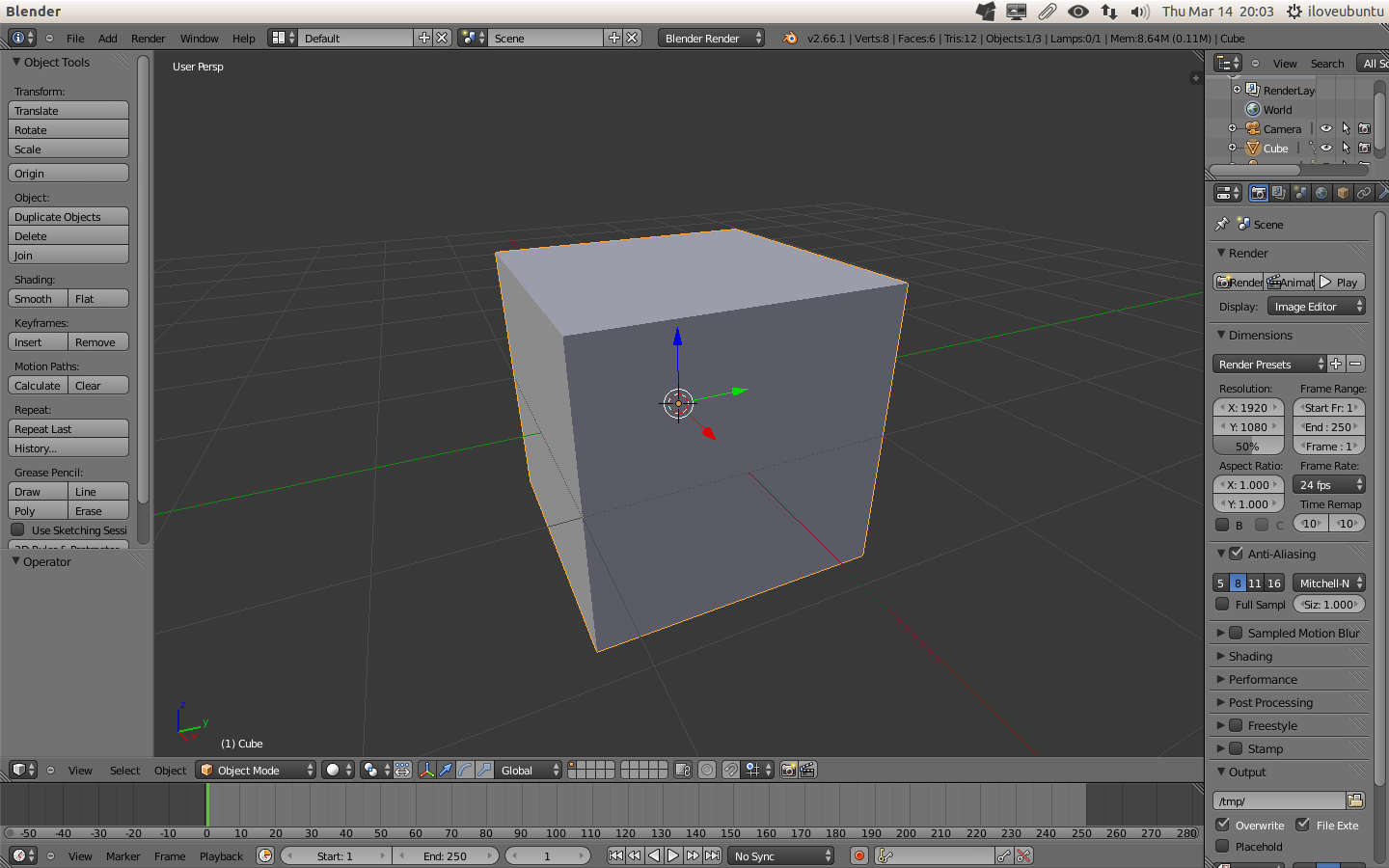Click the Smooth shading button

pyautogui.click(x=38, y=299)
